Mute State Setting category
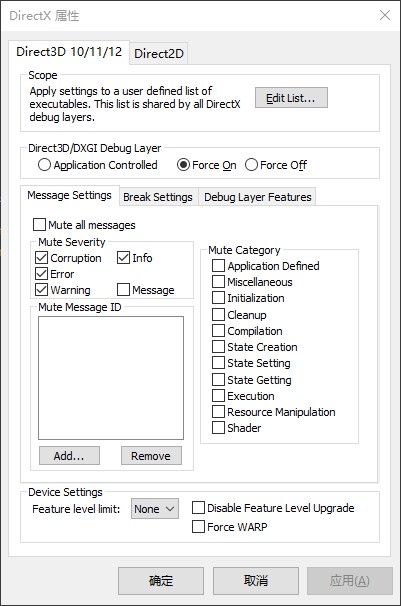 (x=251, y=363)
